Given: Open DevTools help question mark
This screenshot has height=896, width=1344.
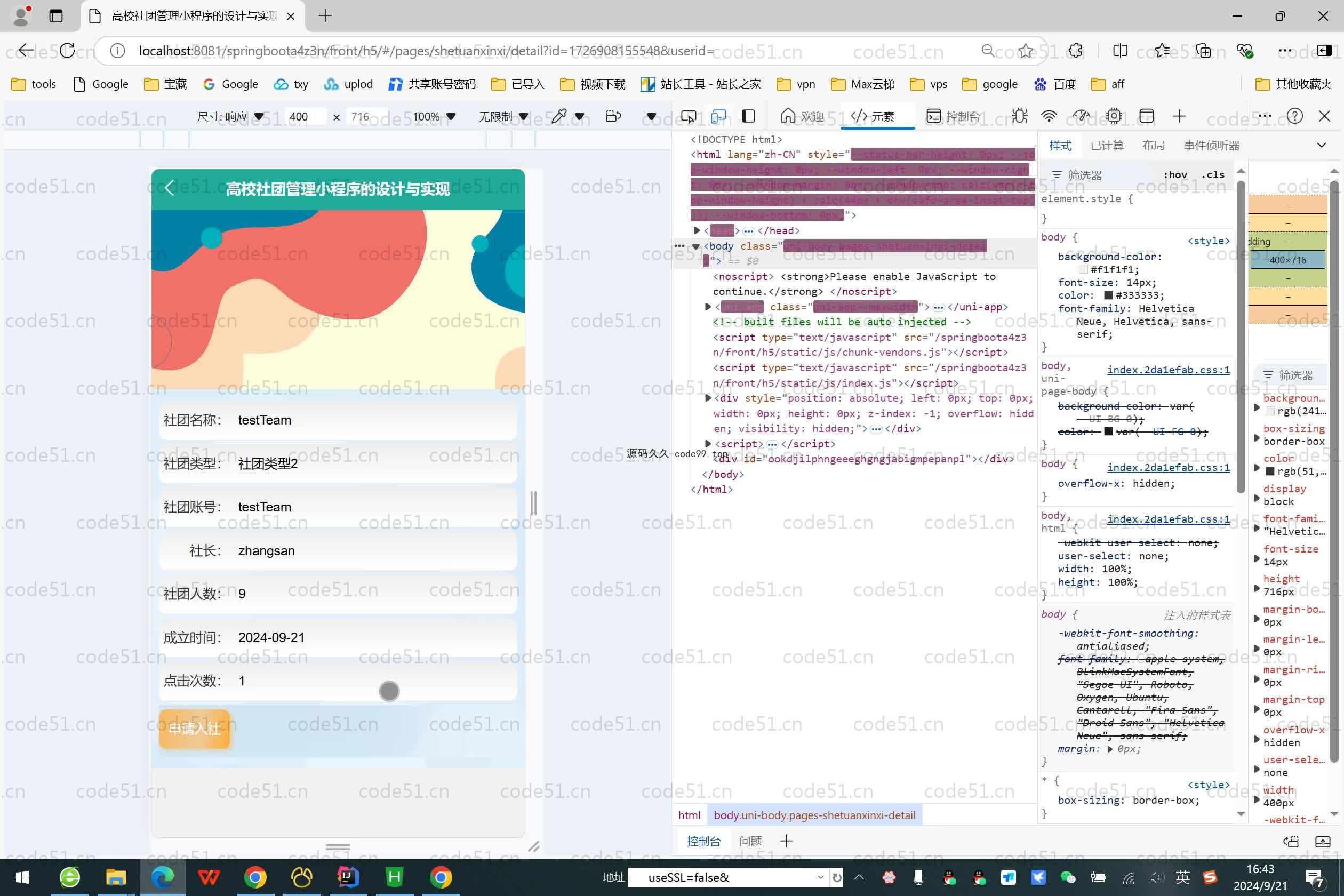Looking at the screenshot, I should click(1295, 117).
